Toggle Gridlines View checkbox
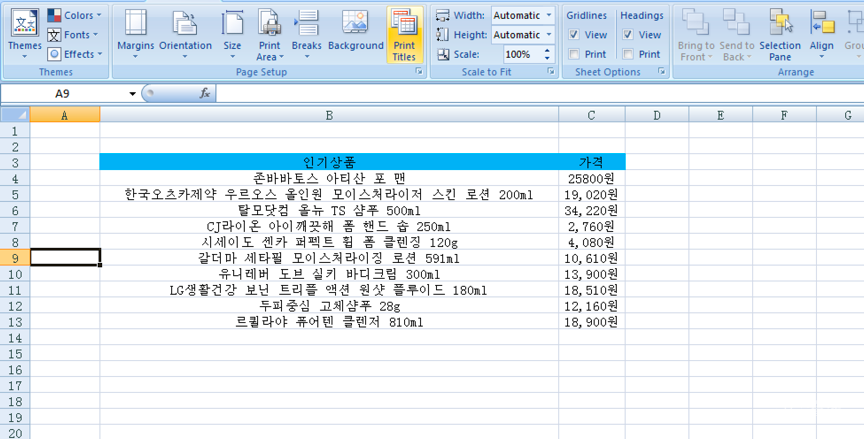The width and height of the screenshot is (864, 439). coord(574,35)
